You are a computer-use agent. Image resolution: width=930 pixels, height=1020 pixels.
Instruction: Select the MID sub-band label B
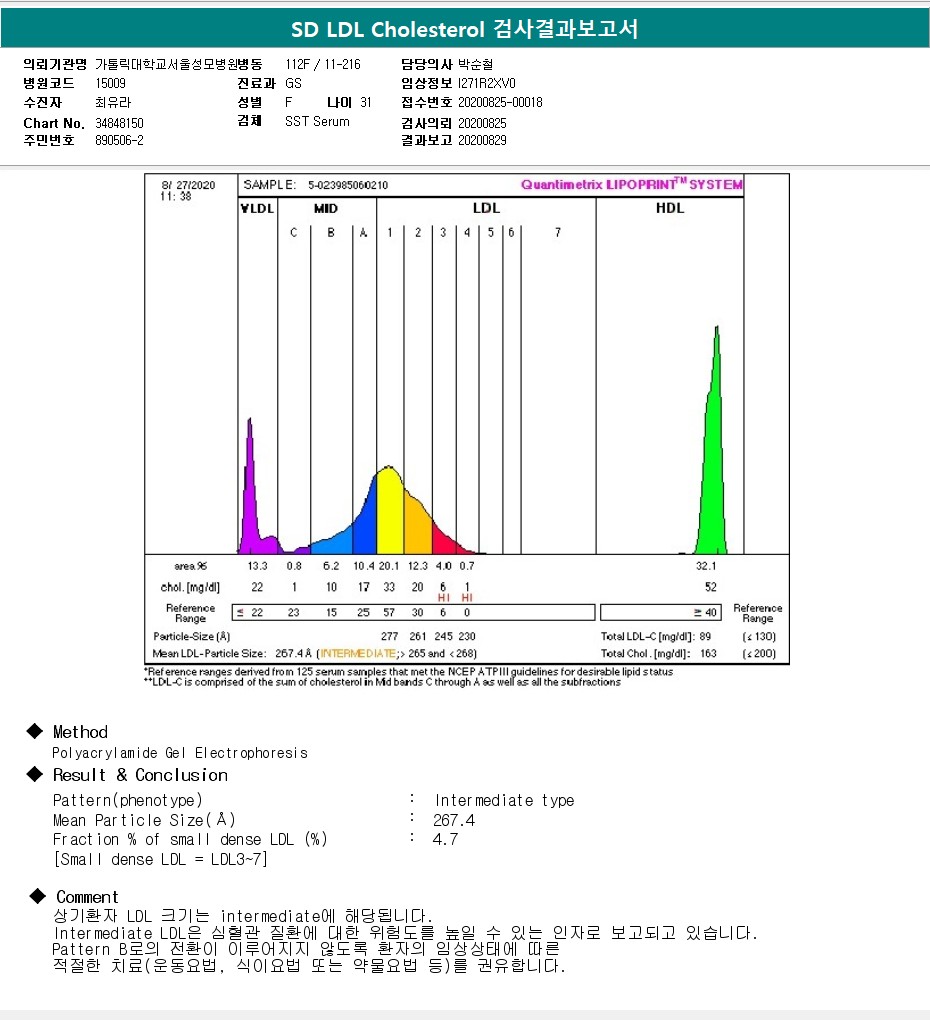click(x=331, y=232)
